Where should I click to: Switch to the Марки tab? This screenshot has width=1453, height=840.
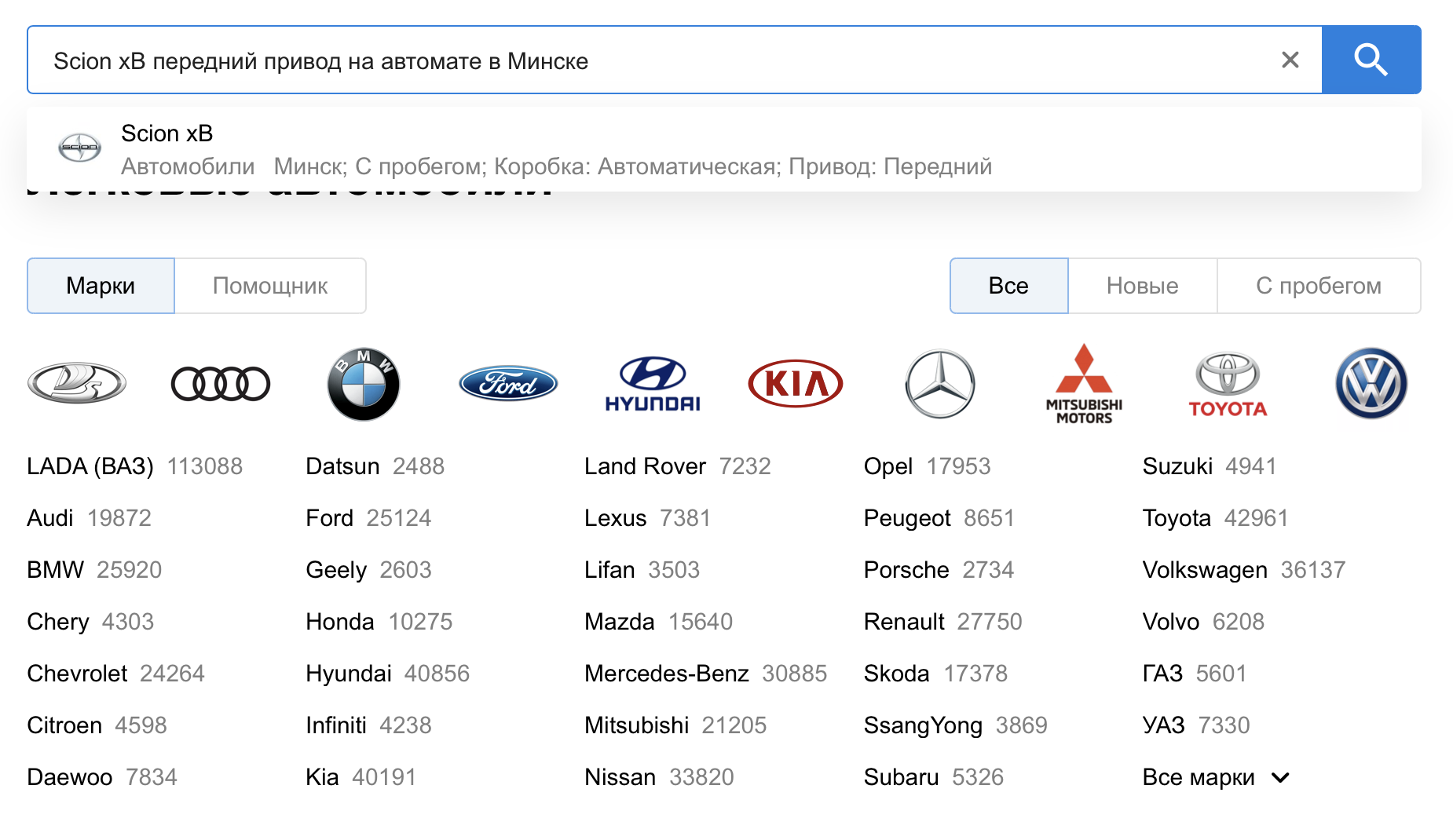[101, 286]
